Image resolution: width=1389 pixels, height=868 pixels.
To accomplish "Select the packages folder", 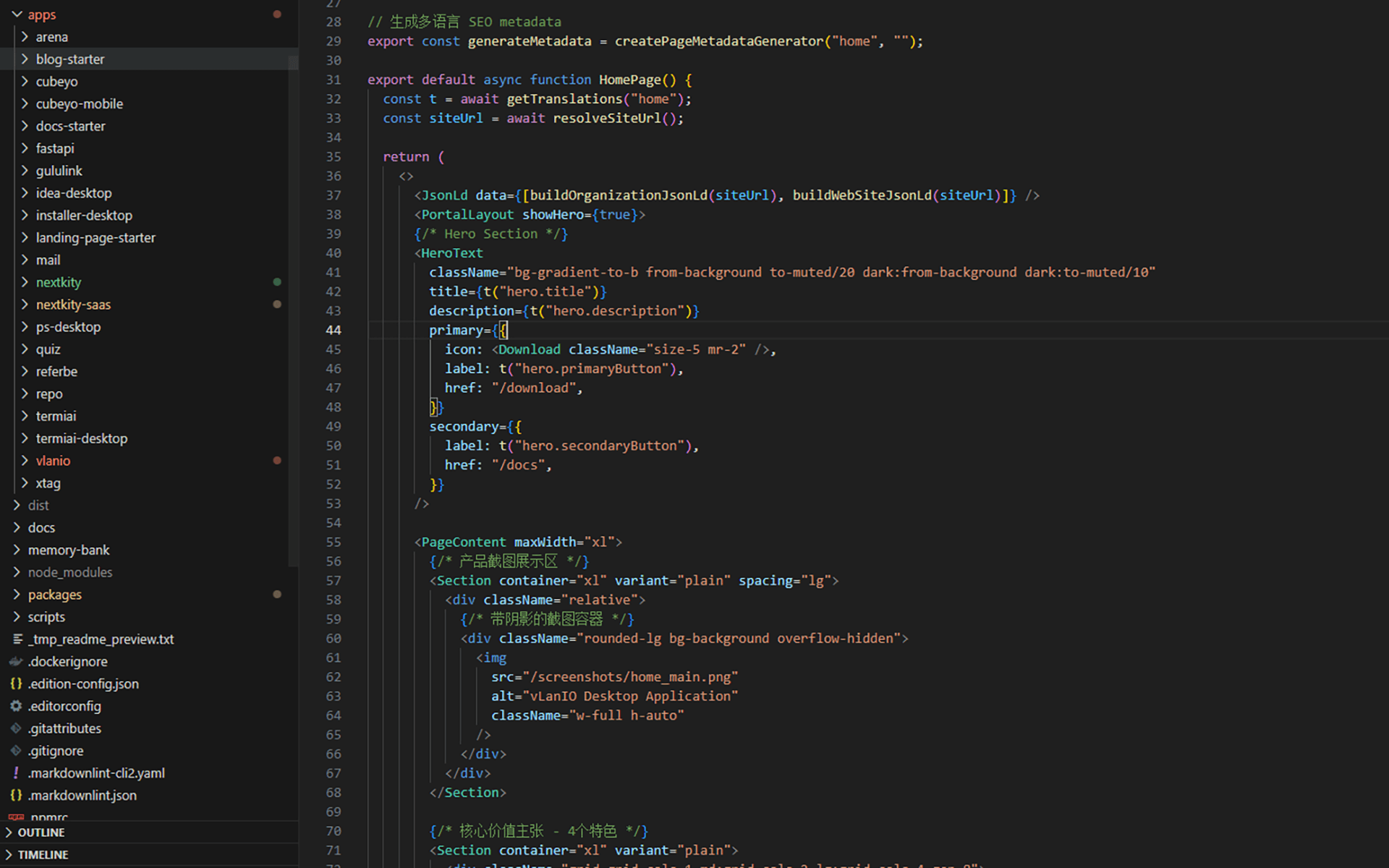I will coord(55,595).
